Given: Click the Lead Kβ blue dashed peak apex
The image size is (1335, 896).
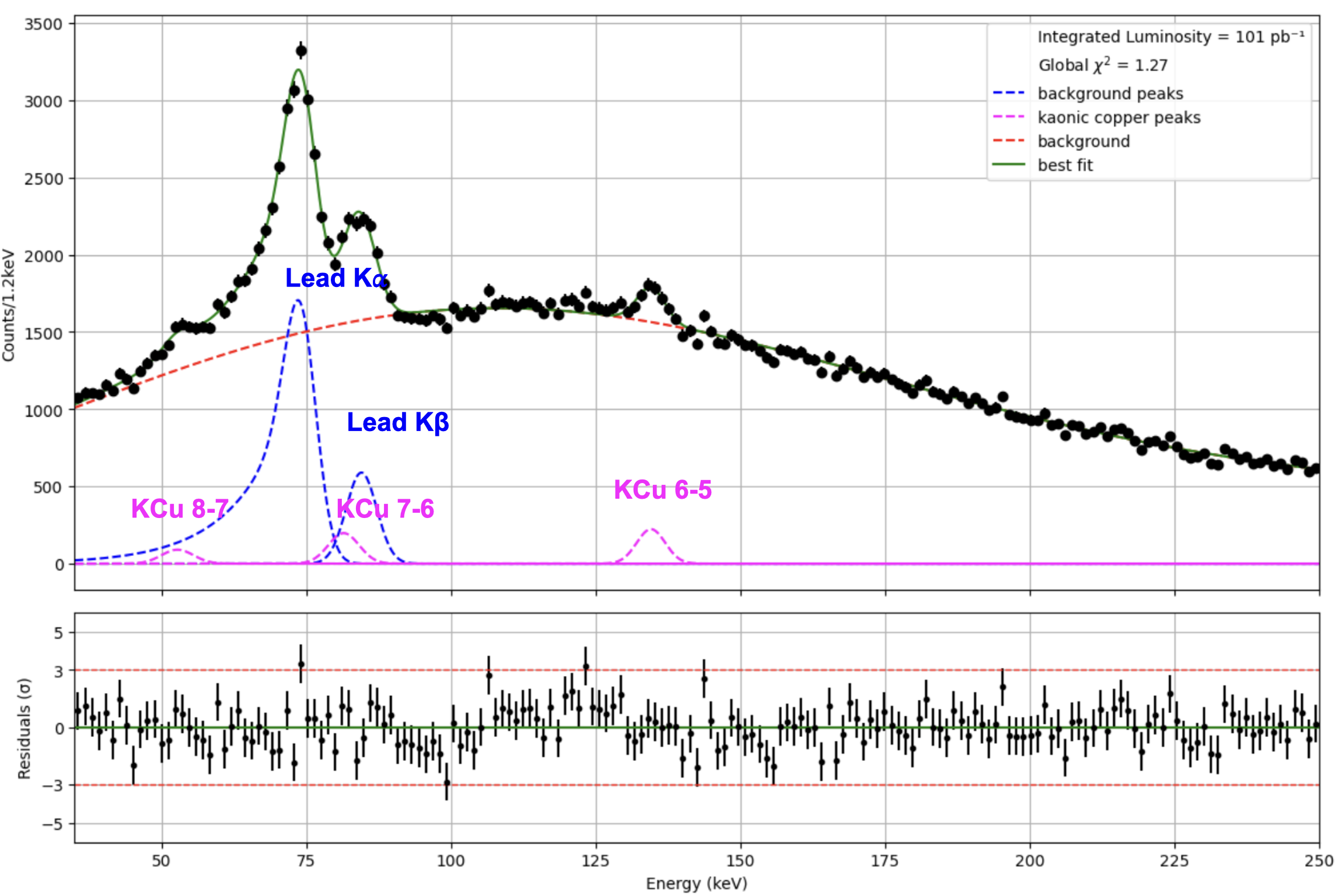Looking at the screenshot, I should (362, 473).
